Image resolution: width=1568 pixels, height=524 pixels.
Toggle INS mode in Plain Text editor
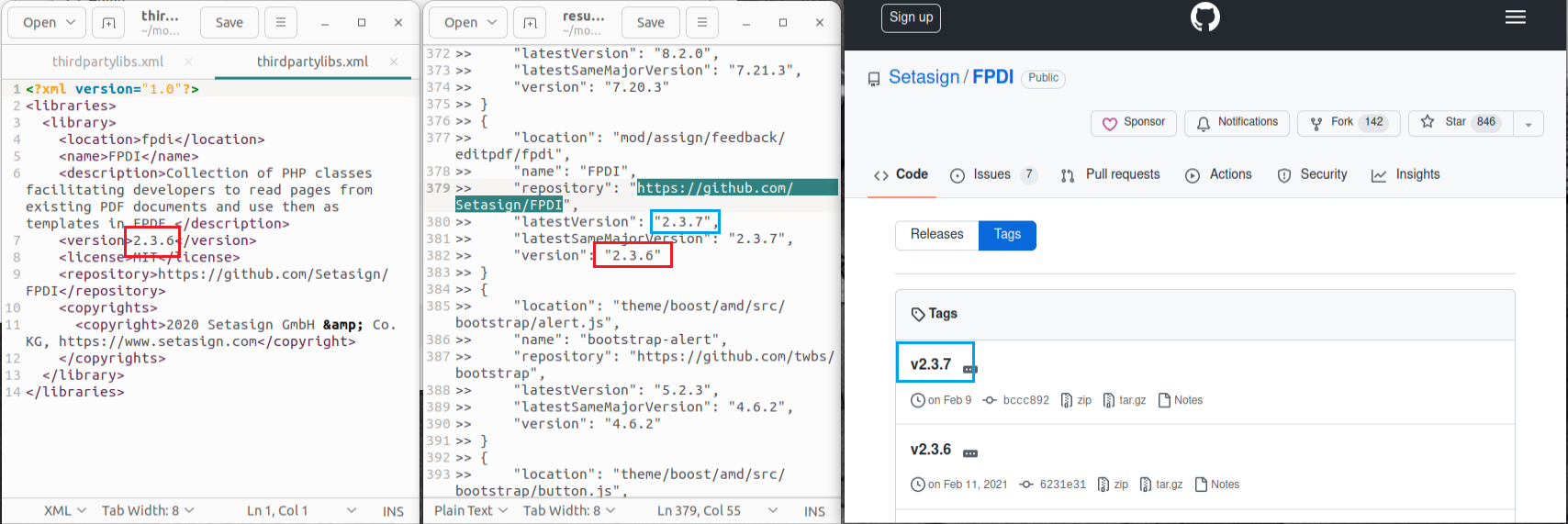[814, 511]
